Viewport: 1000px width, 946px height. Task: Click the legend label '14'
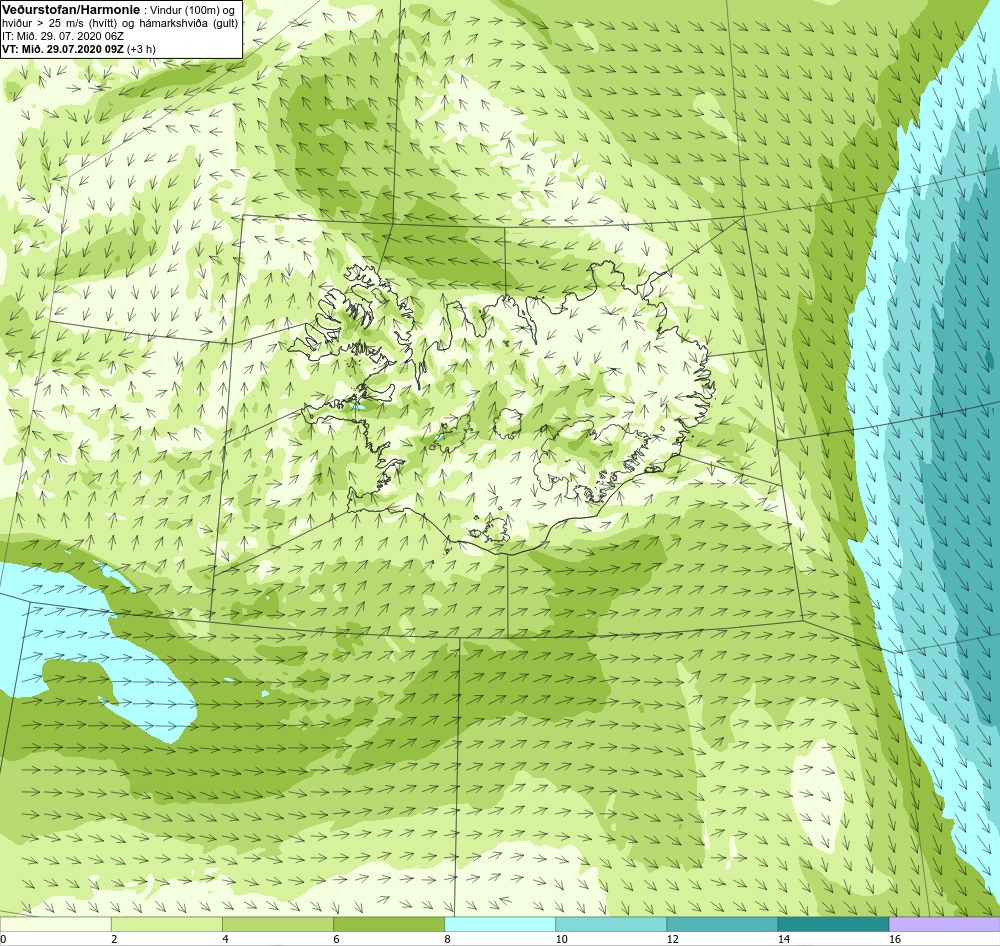[783, 939]
